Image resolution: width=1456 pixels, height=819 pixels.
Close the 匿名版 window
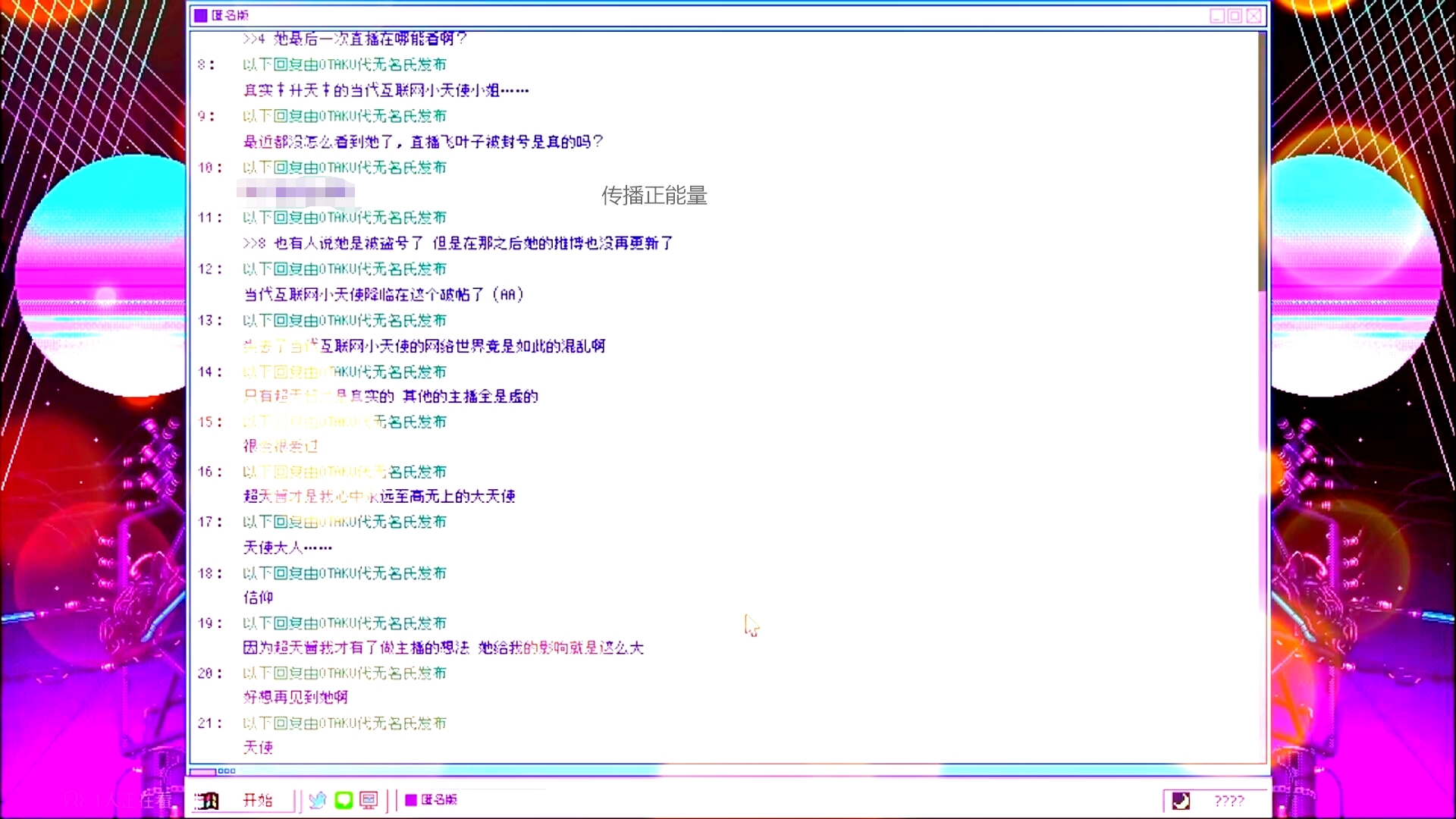click(1254, 16)
